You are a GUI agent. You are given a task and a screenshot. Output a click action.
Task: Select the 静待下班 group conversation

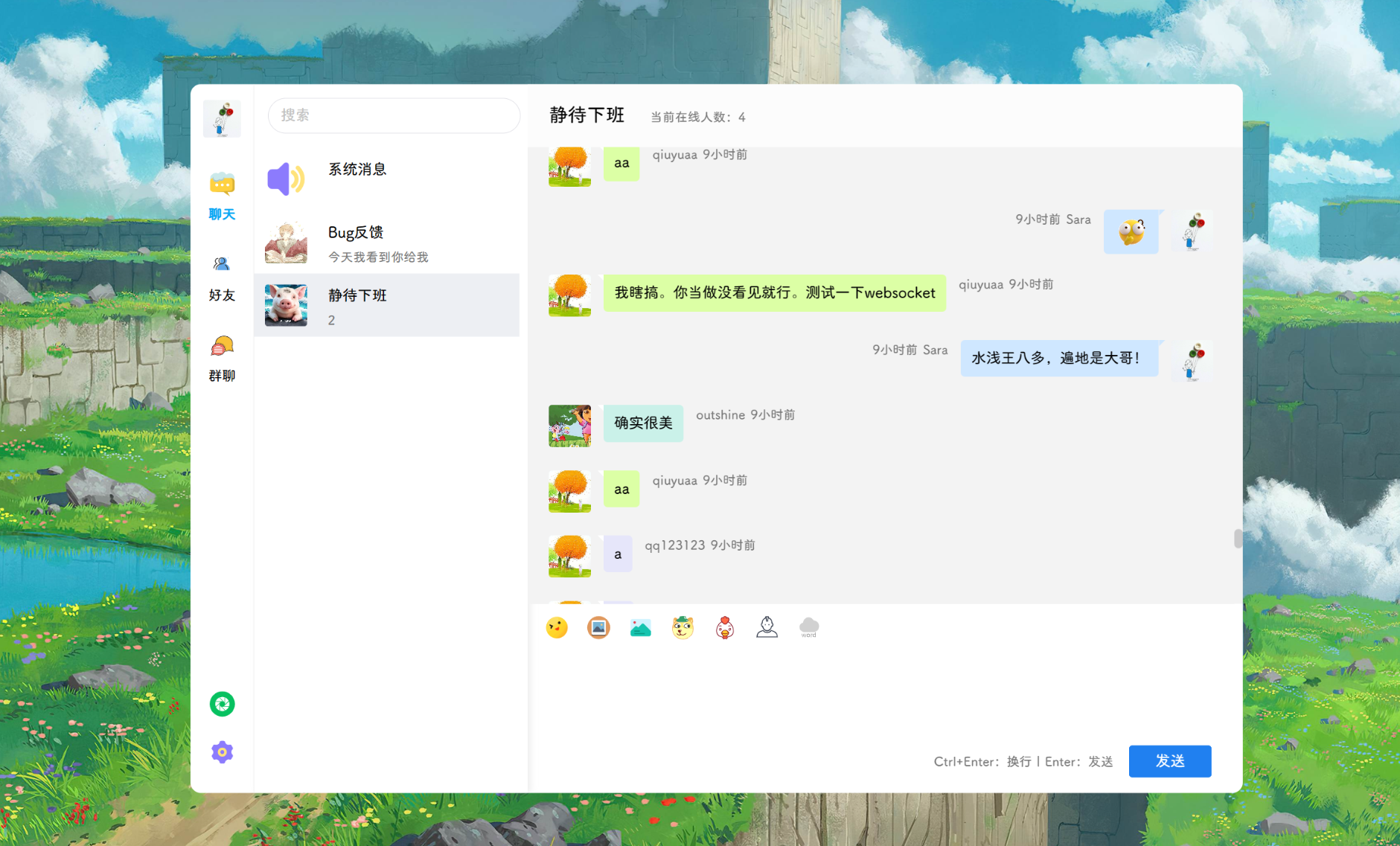[x=386, y=305]
